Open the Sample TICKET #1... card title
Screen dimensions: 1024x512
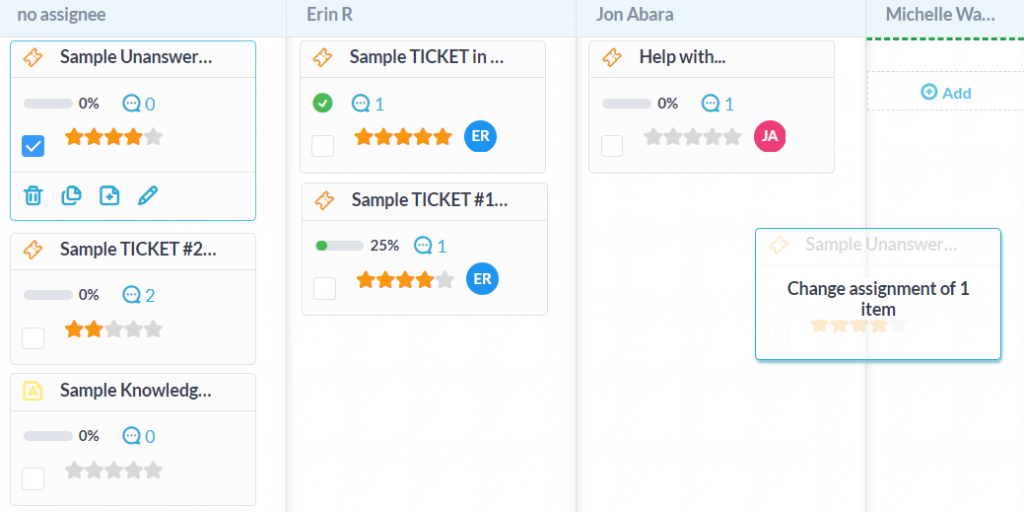tap(429, 199)
